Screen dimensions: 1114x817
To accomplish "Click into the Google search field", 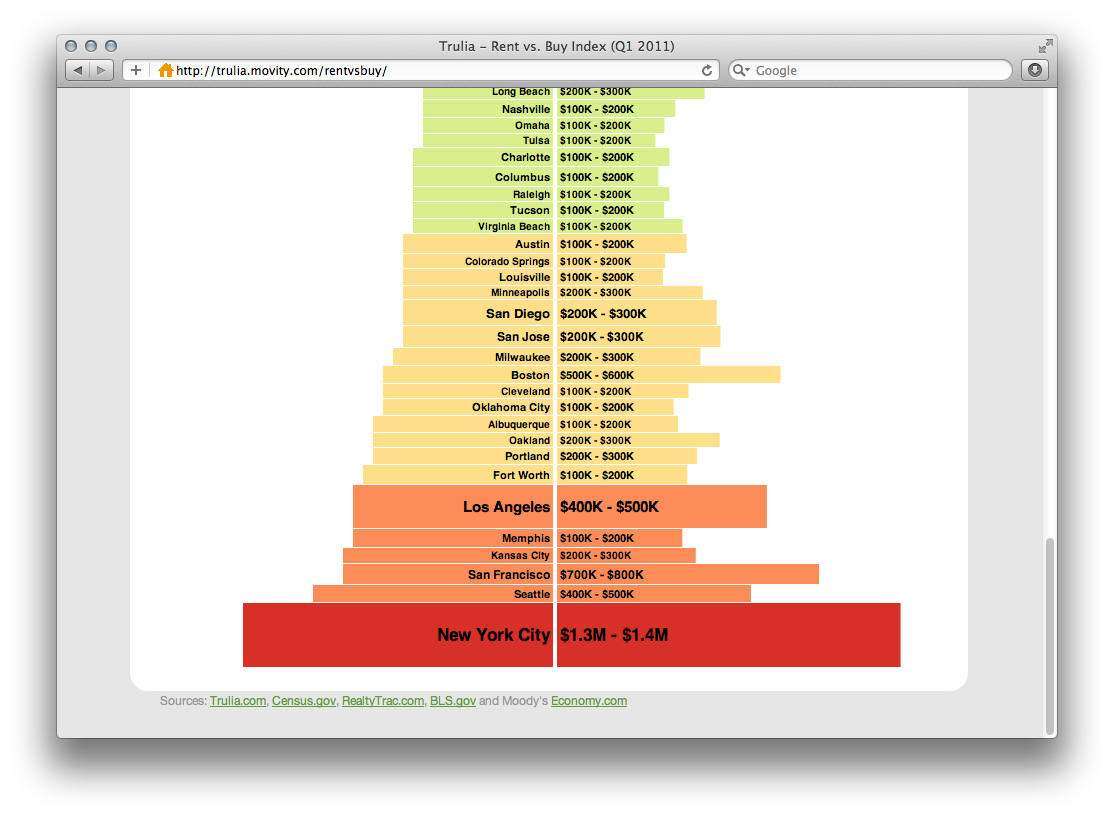I will click(880, 70).
